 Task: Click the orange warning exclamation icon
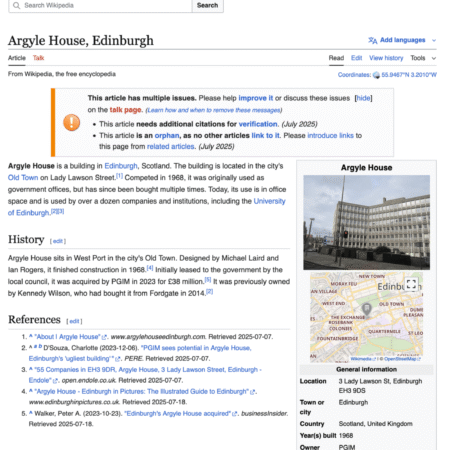coord(72,122)
